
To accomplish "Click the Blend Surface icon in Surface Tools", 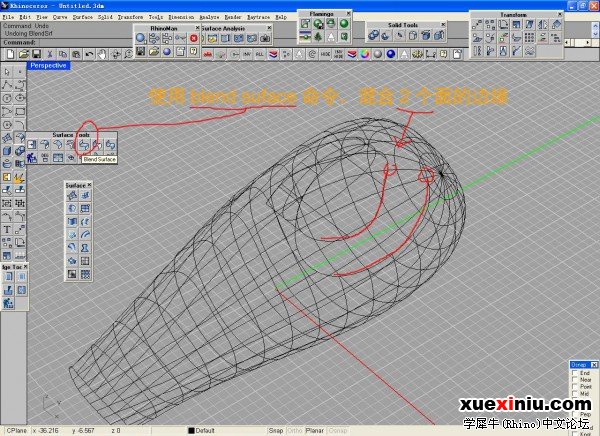I will click(x=84, y=145).
